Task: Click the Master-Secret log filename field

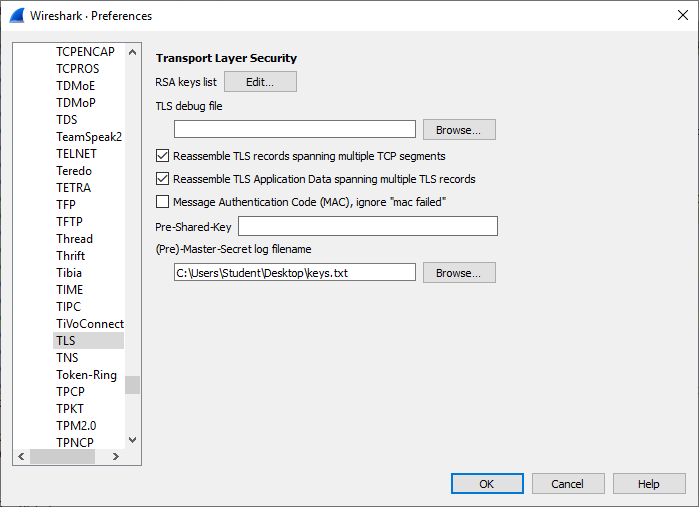Action: point(295,272)
